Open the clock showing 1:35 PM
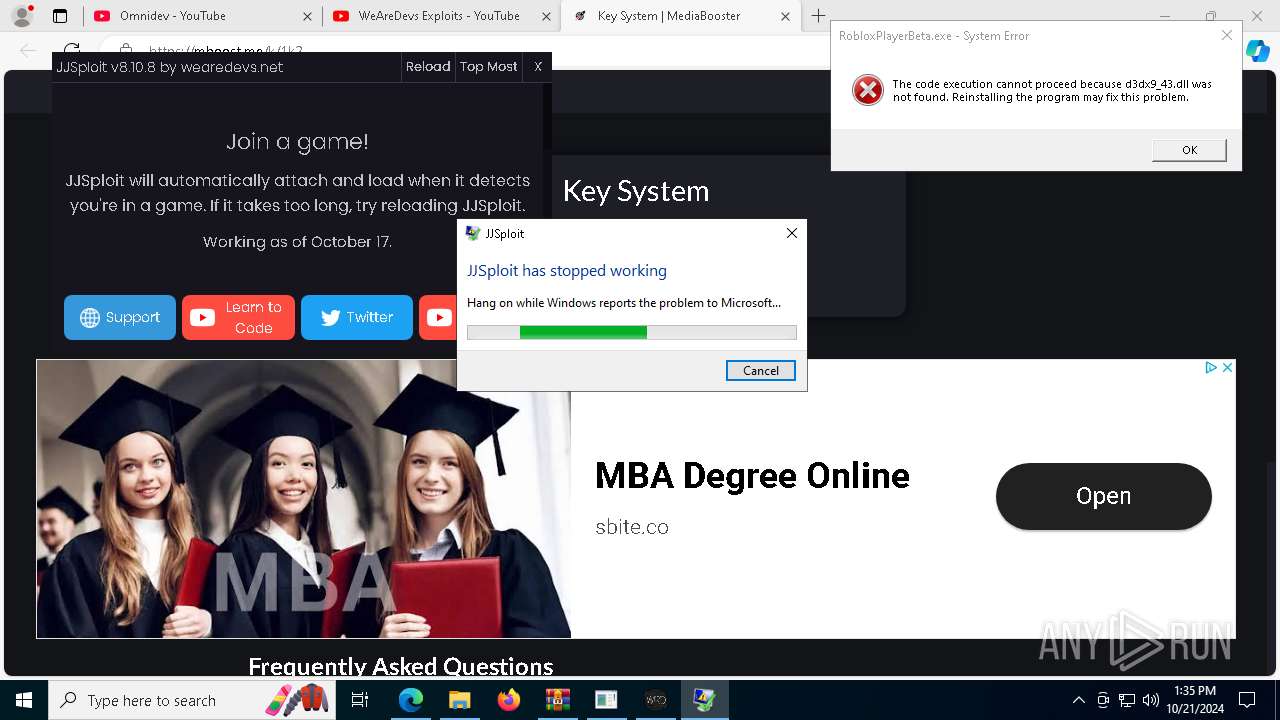This screenshot has height=720, width=1280. pos(1194,700)
